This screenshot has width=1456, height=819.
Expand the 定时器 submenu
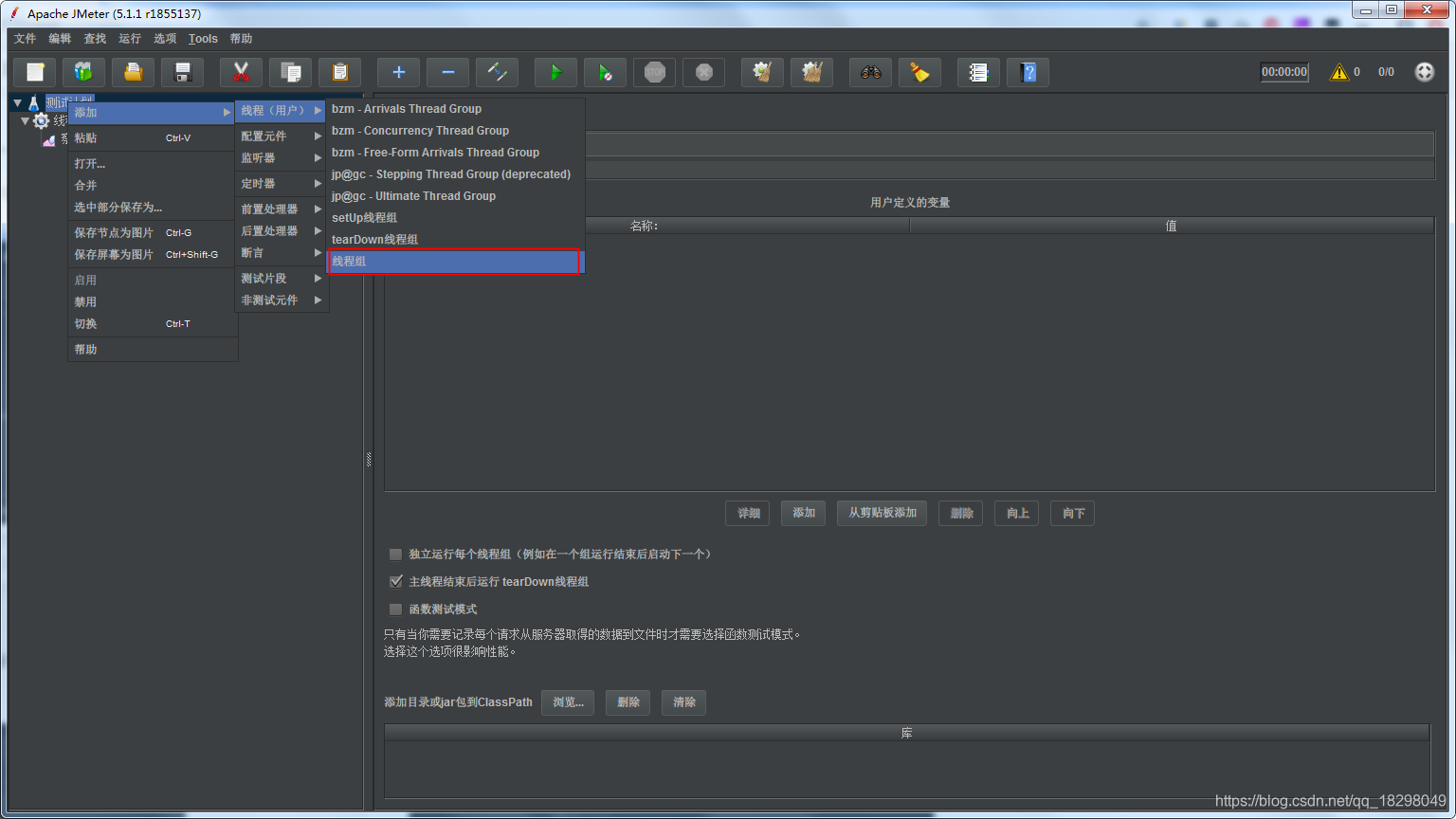[282, 184]
